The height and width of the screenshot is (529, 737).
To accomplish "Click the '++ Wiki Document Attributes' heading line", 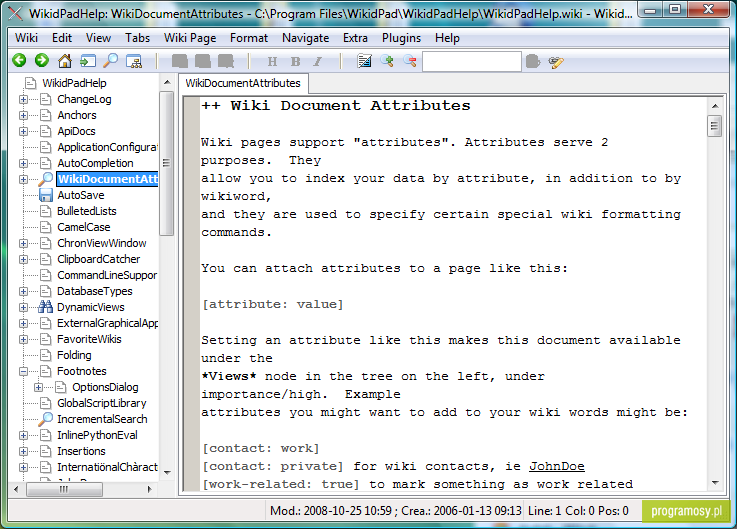I will 336,106.
